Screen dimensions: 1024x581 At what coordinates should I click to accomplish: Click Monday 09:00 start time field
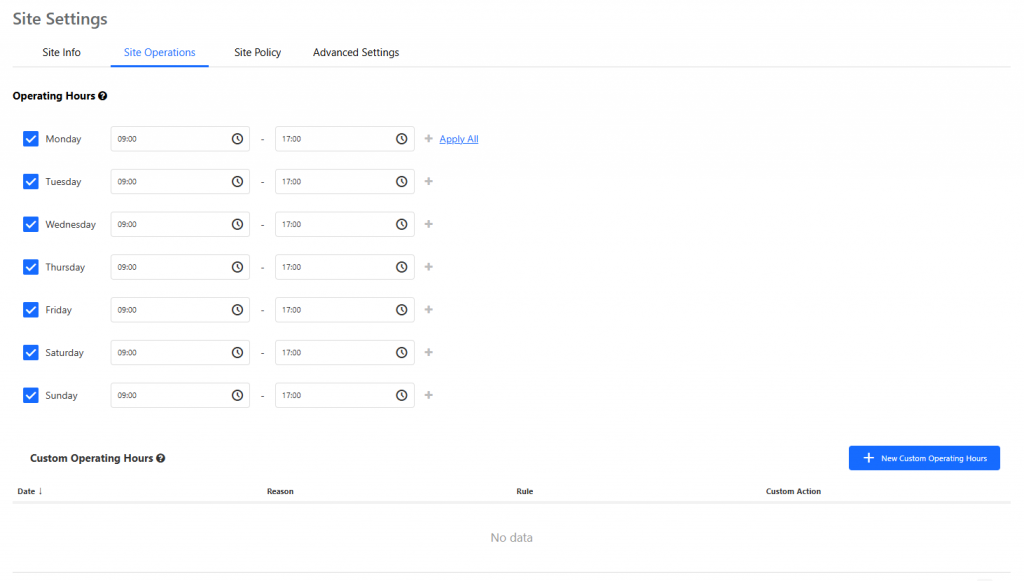point(180,139)
